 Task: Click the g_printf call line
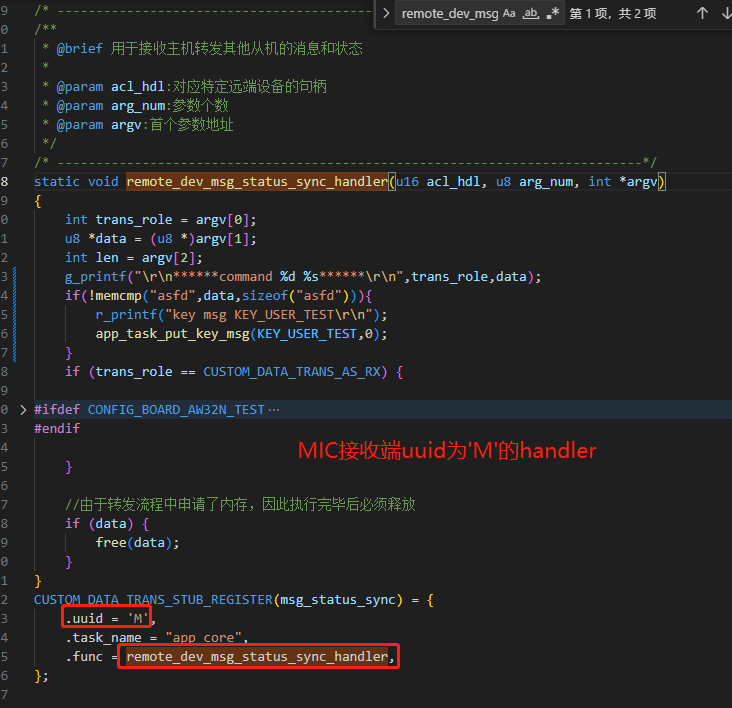click(303, 277)
